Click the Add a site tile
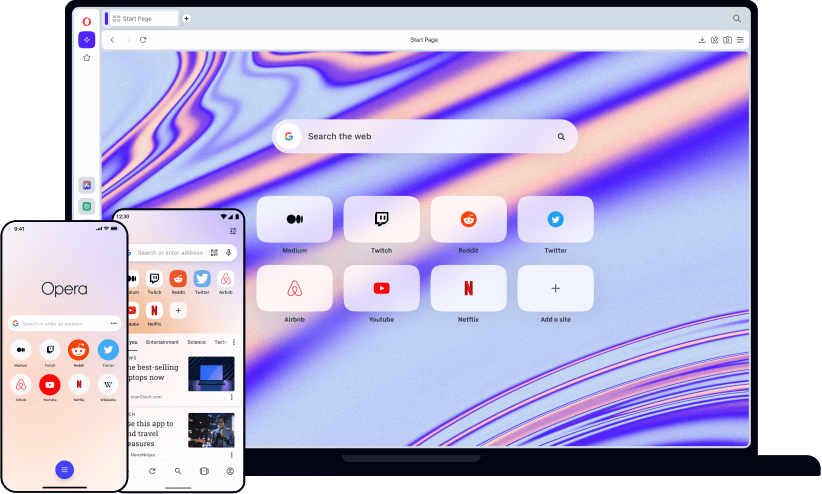 [556, 288]
